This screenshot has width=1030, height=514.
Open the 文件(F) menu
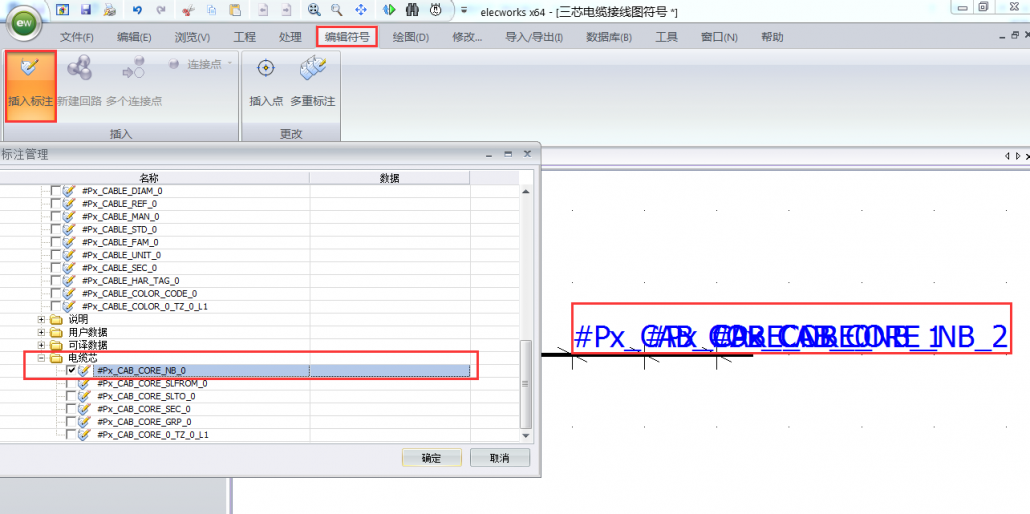pos(77,37)
